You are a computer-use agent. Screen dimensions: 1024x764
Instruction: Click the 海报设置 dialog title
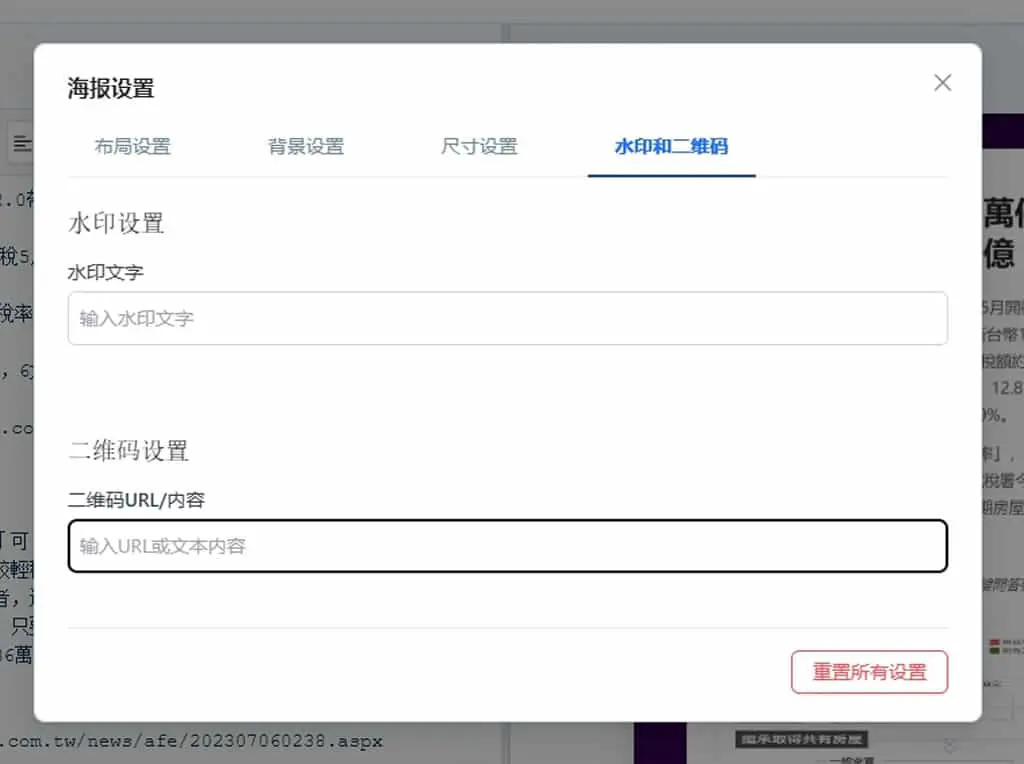(111, 89)
